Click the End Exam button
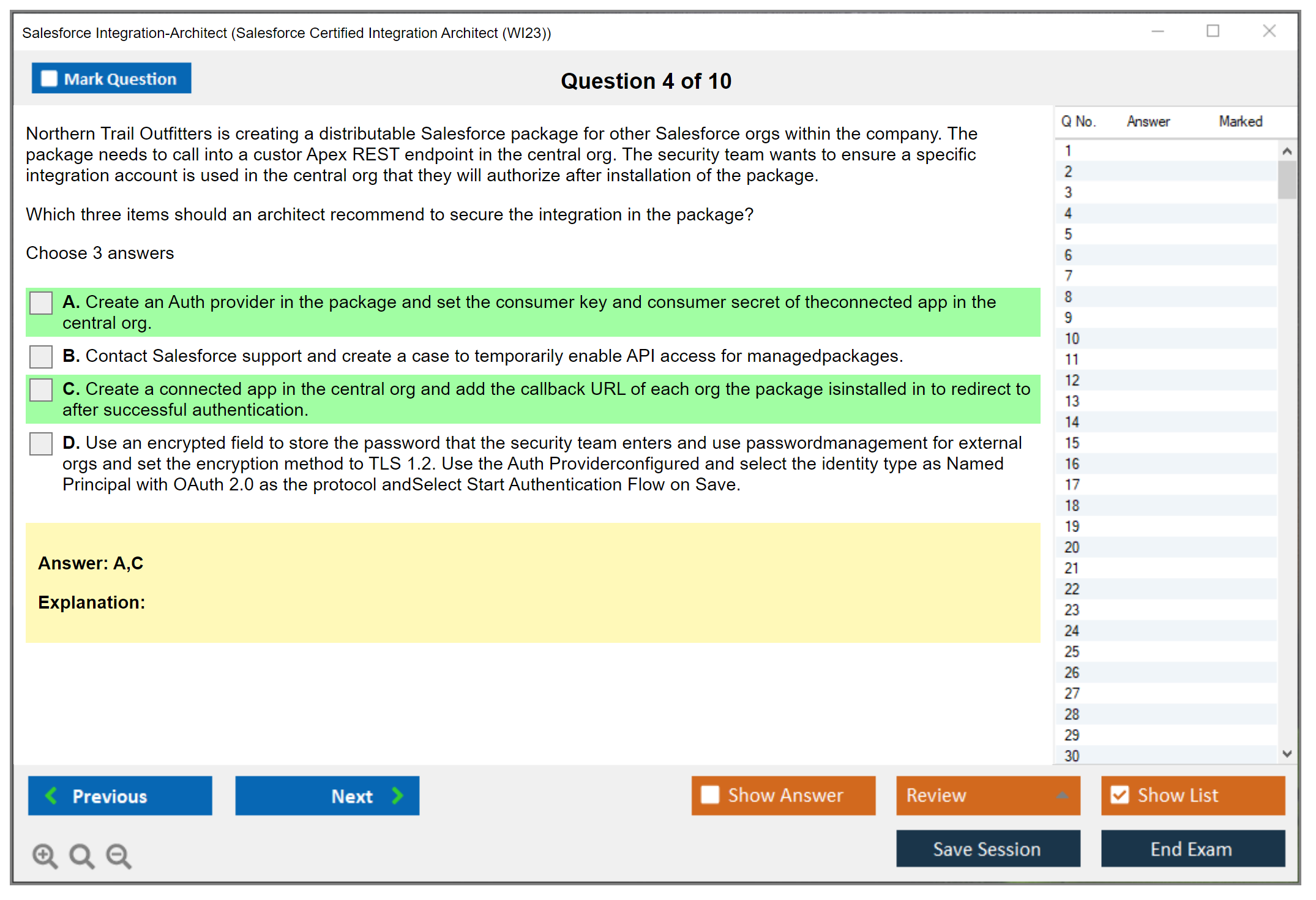Viewport: 1316px width, 900px height. (x=1192, y=849)
